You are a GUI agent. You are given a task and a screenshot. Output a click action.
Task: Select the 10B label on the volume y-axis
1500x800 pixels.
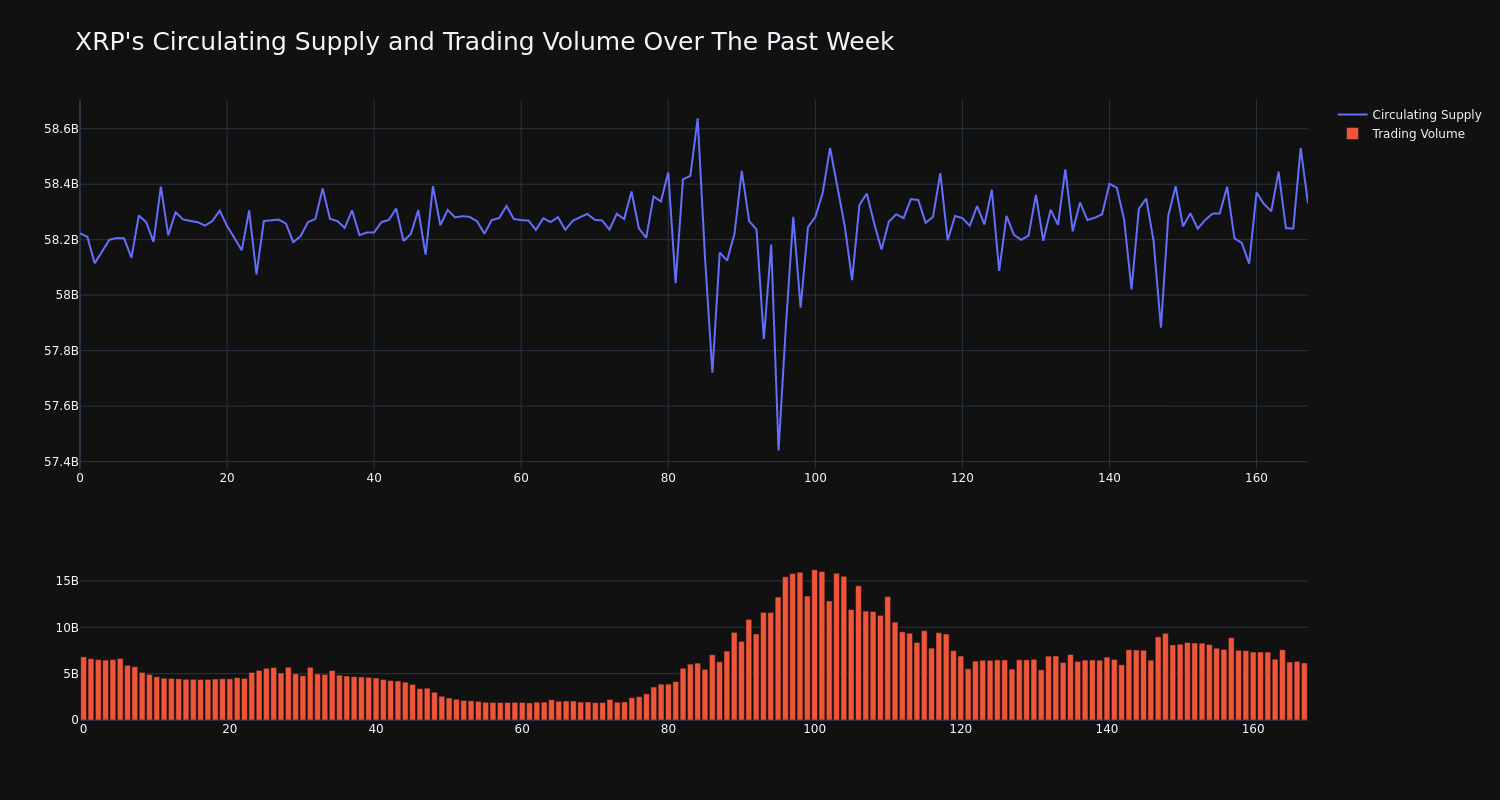(x=67, y=628)
